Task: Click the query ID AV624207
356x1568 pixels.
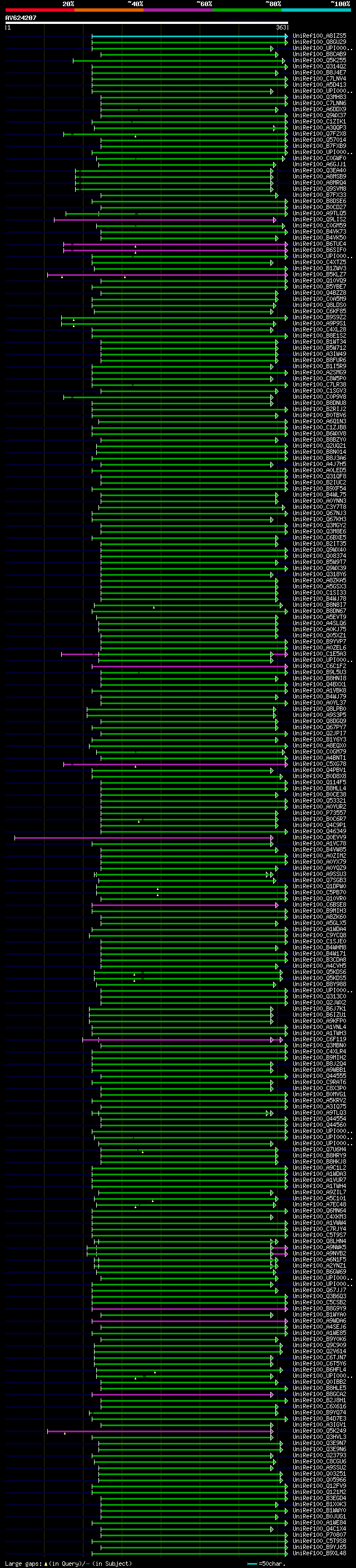Action: click(21, 18)
